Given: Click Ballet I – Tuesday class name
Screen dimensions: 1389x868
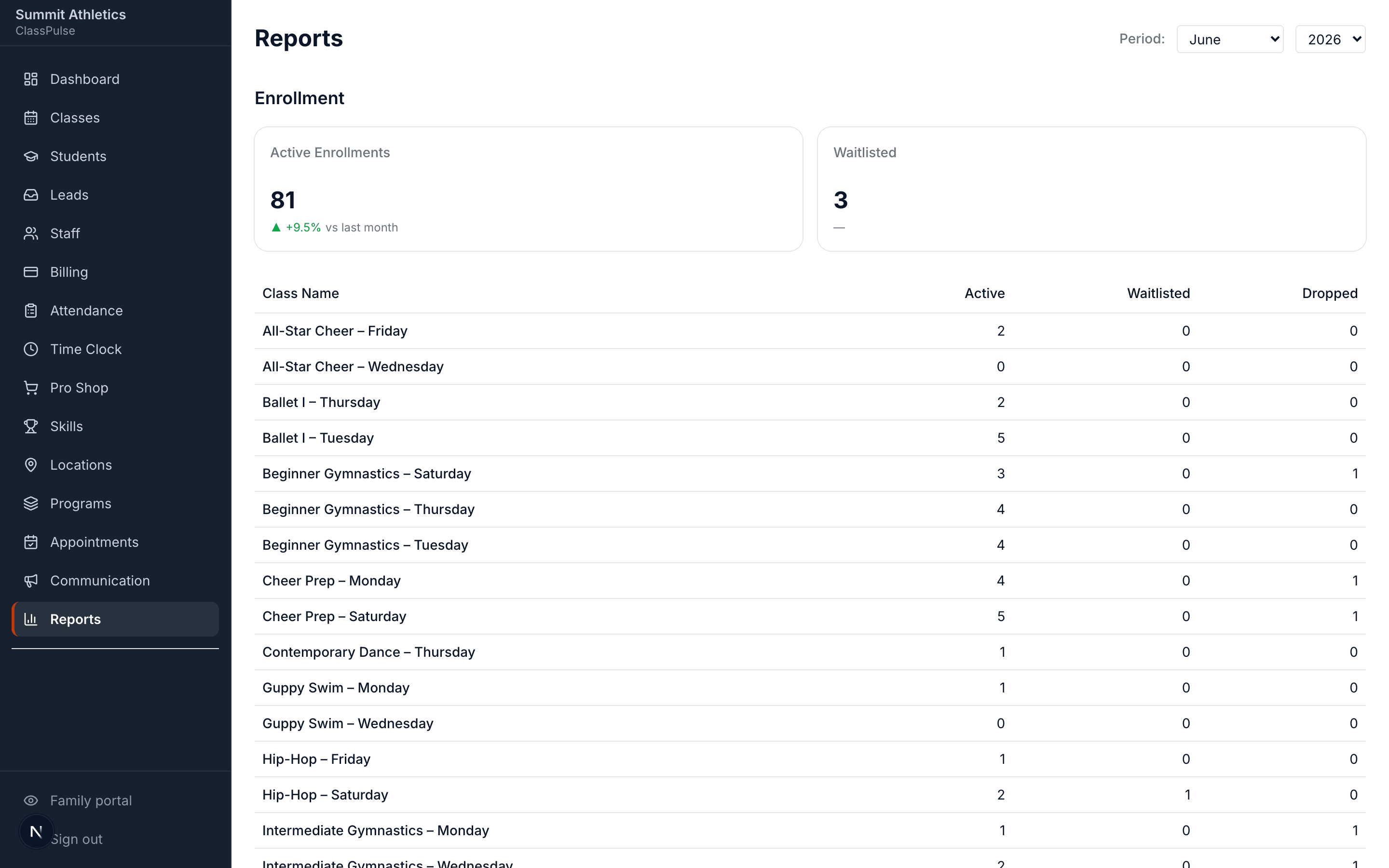Looking at the screenshot, I should [318, 437].
